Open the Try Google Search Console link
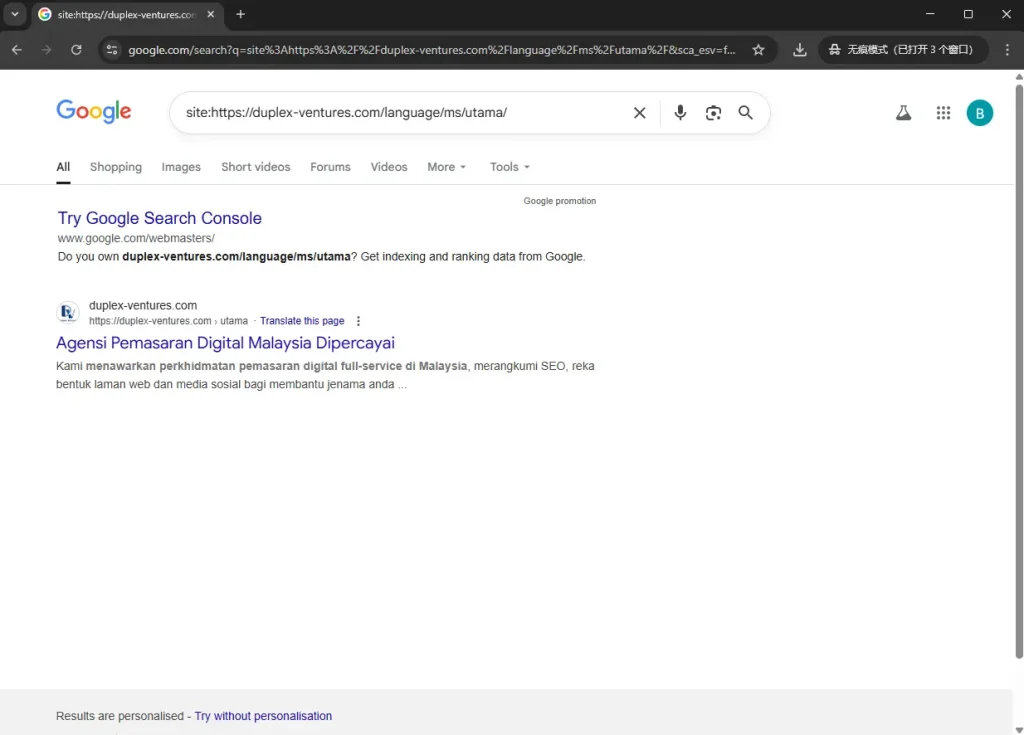The width and height of the screenshot is (1024, 735). [159, 218]
